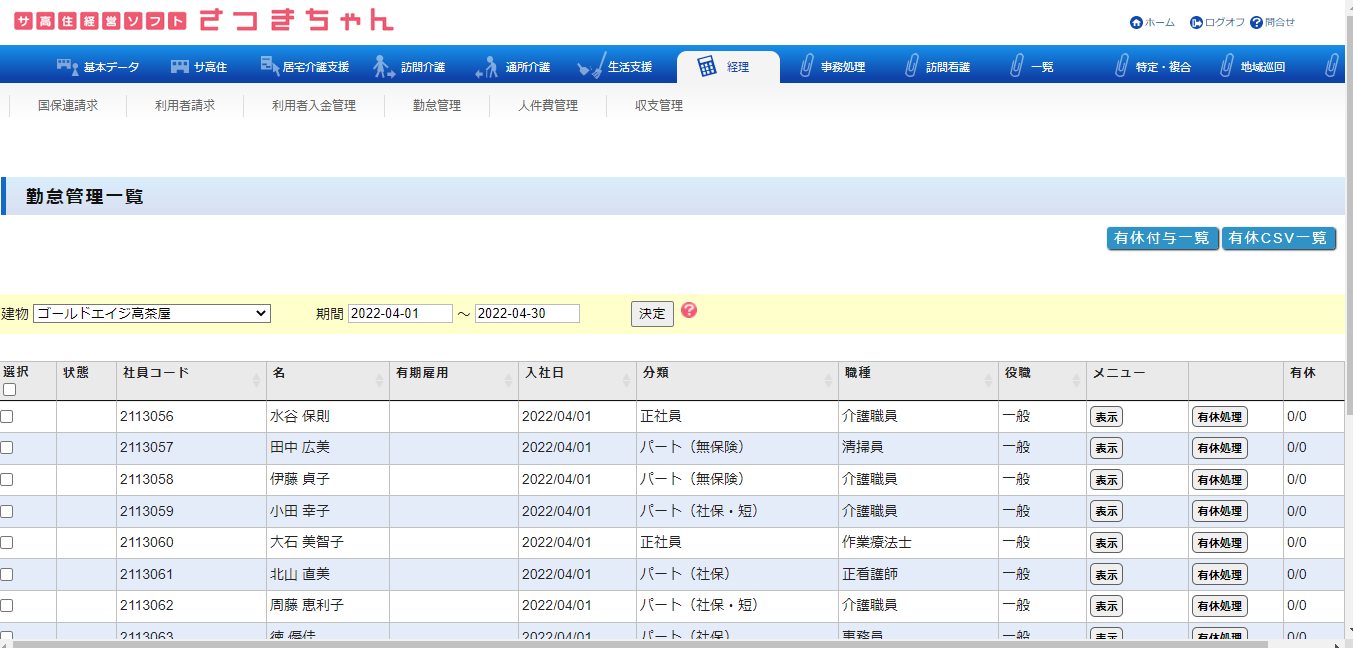The image size is (1353, 648).
Task: Sort table by 入社日 column
Action: 627,380
